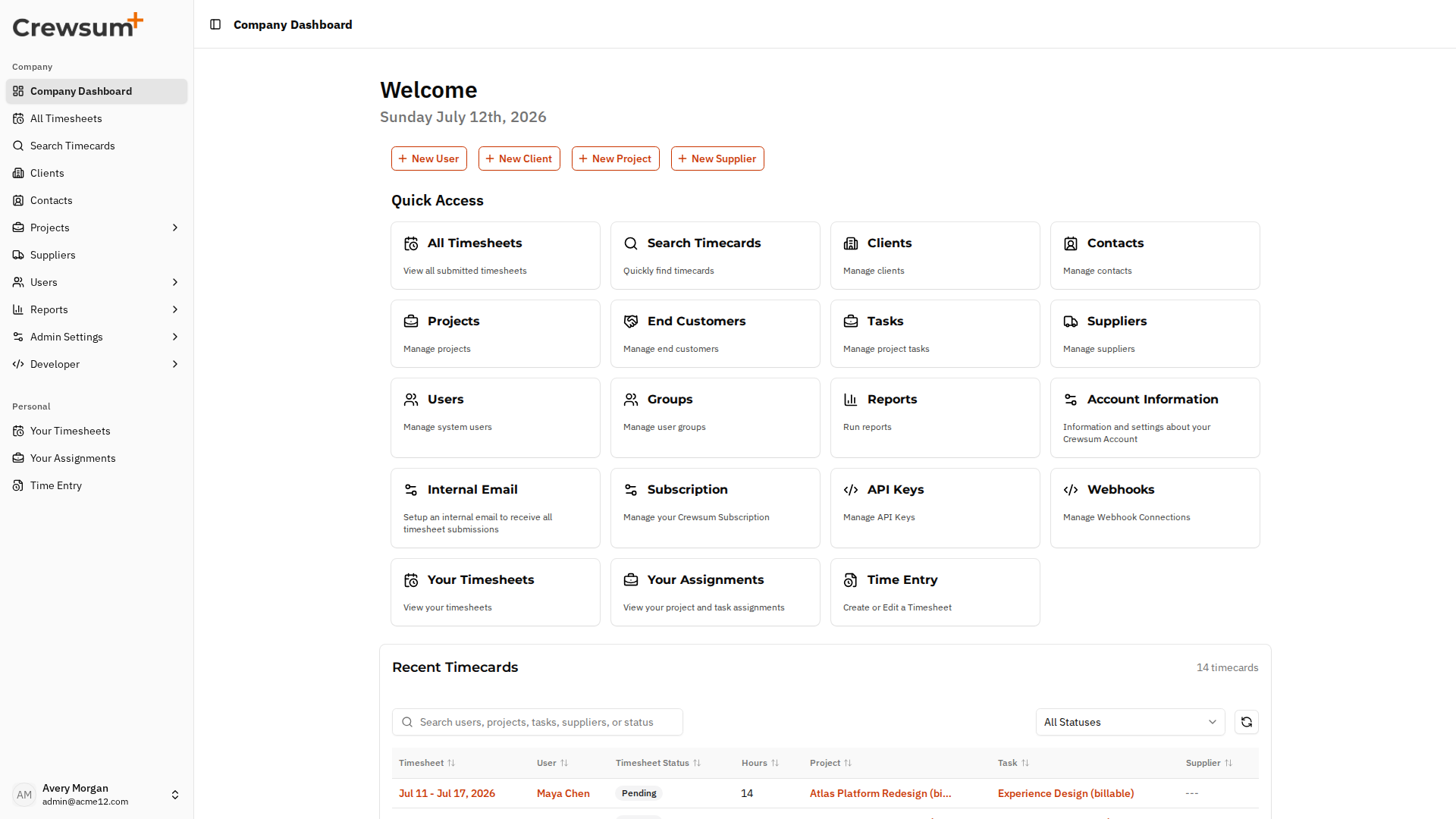Click the New Project button

[x=616, y=158]
